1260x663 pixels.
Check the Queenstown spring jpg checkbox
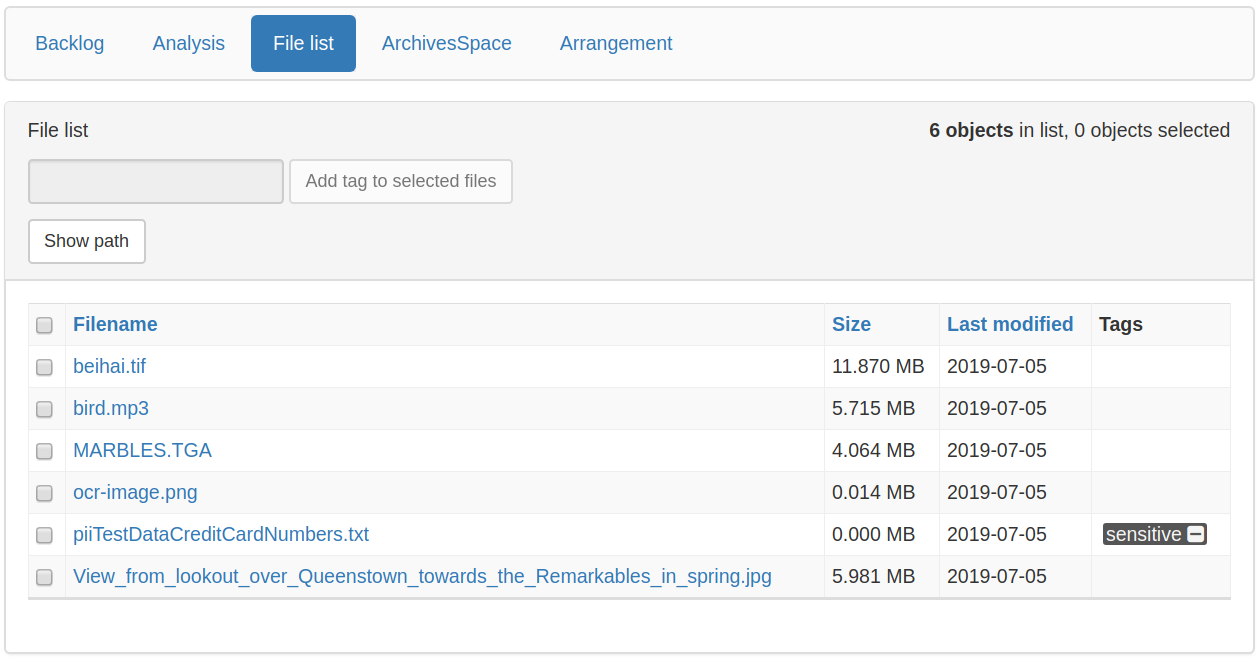[x=44, y=577]
